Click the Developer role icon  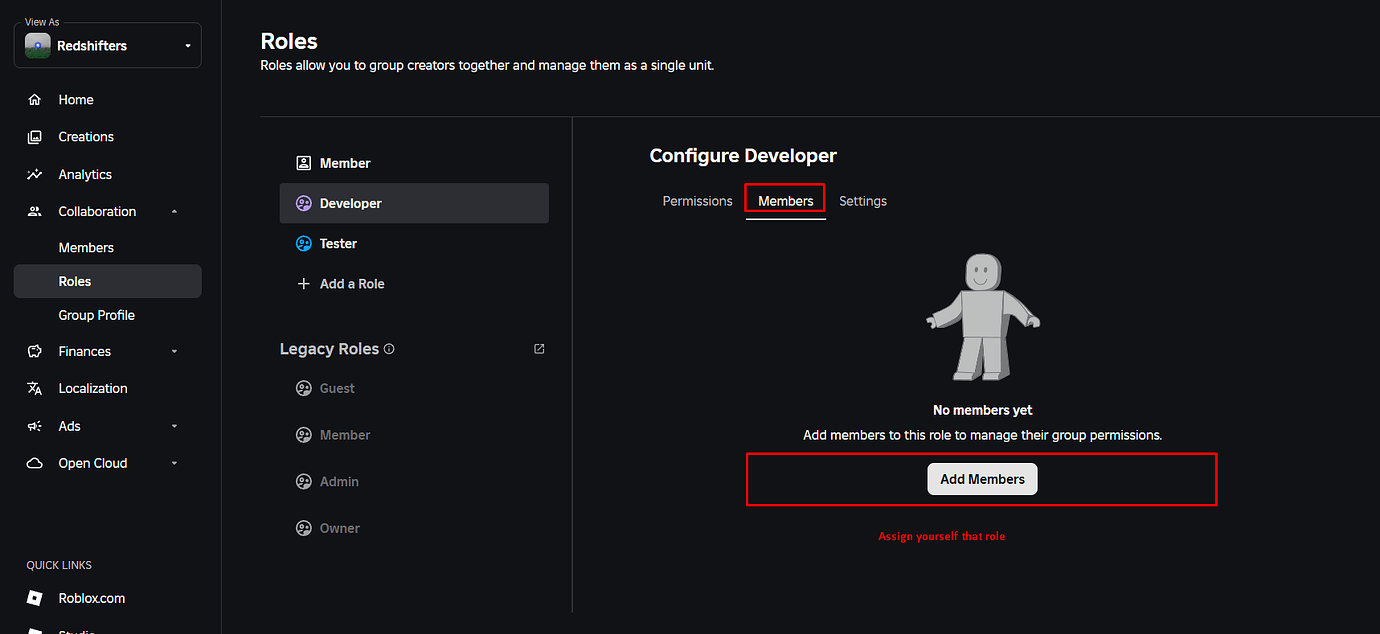click(x=304, y=203)
